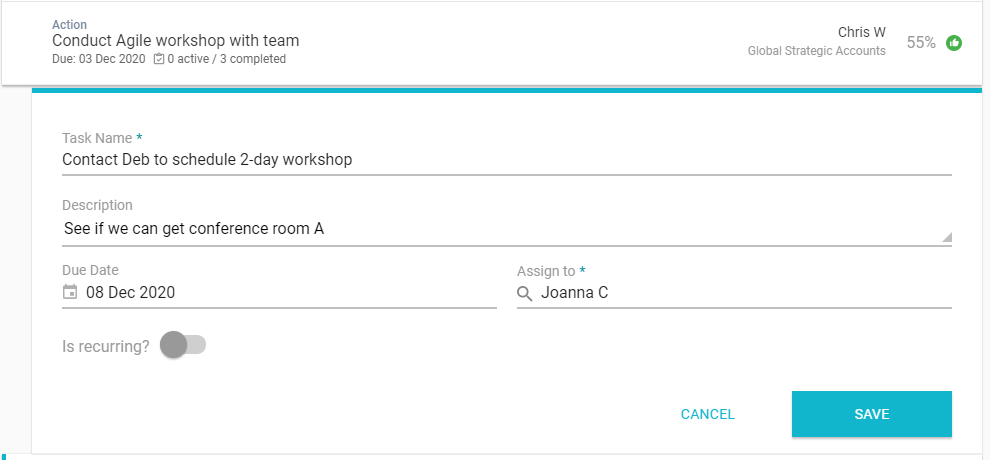The width and height of the screenshot is (990, 460).
Task: Click the task checklist icon near completed count
Action: point(159,59)
